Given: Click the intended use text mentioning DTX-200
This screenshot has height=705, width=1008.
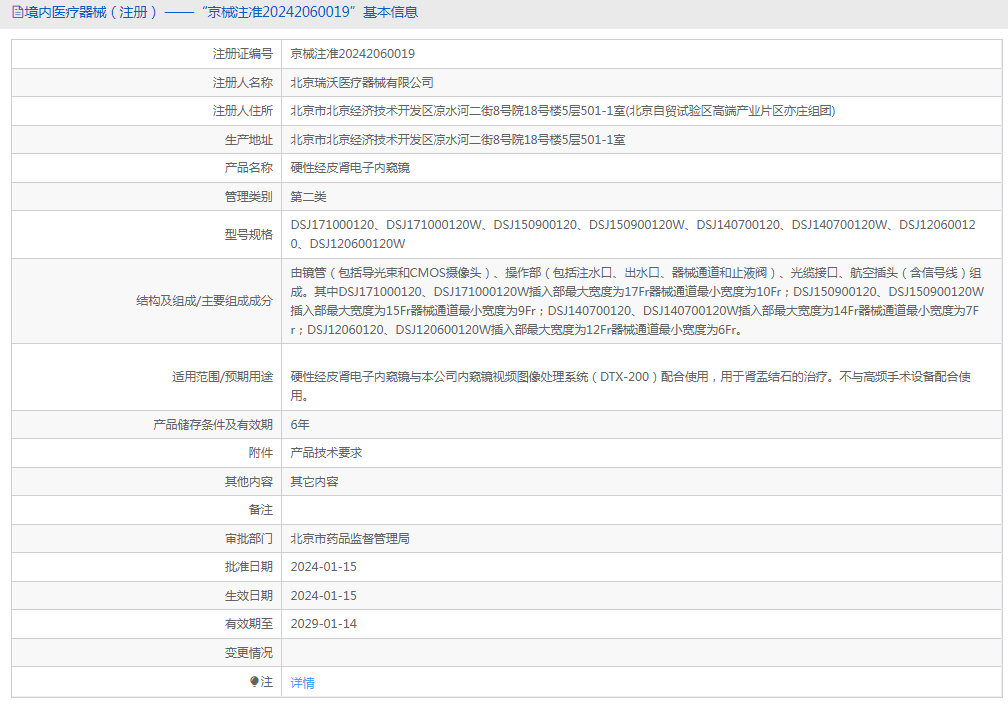Looking at the screenshot, I should 630,386.
